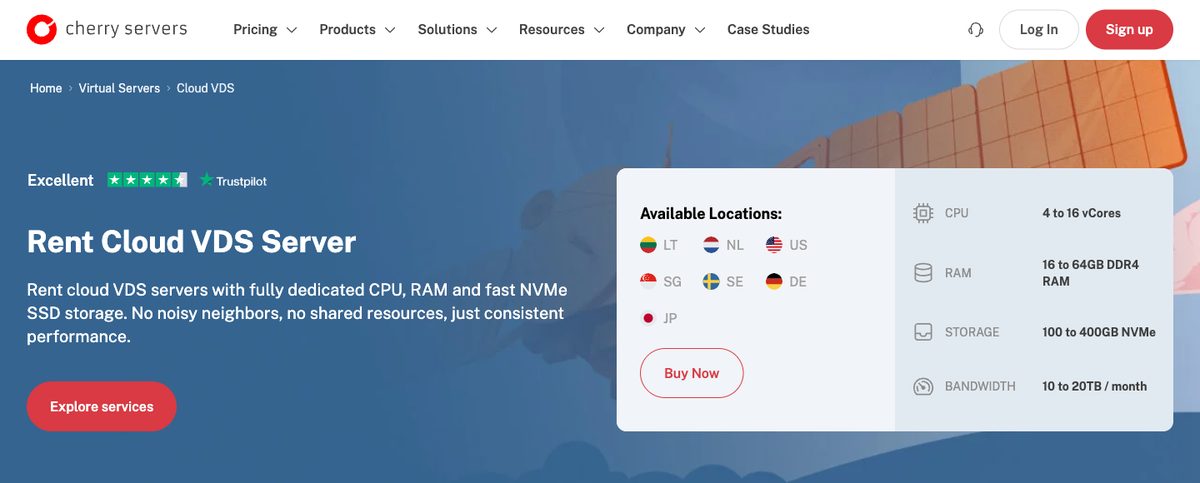
Task: Expand the Solutions dropdown menu
Action: click(457, 30)
